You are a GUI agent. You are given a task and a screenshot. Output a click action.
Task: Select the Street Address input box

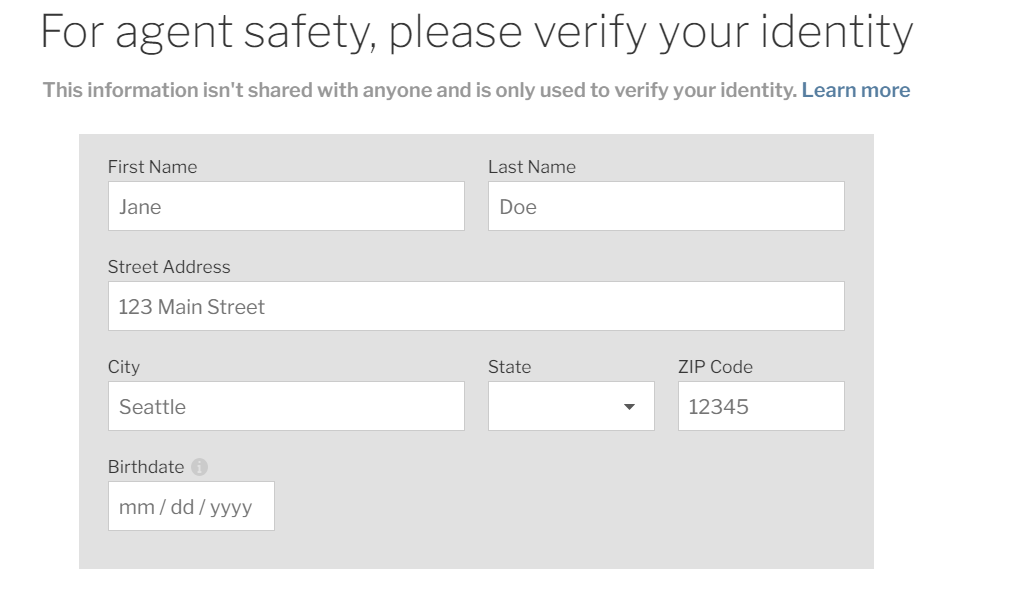pyautogui.click(x=476, y=306)
